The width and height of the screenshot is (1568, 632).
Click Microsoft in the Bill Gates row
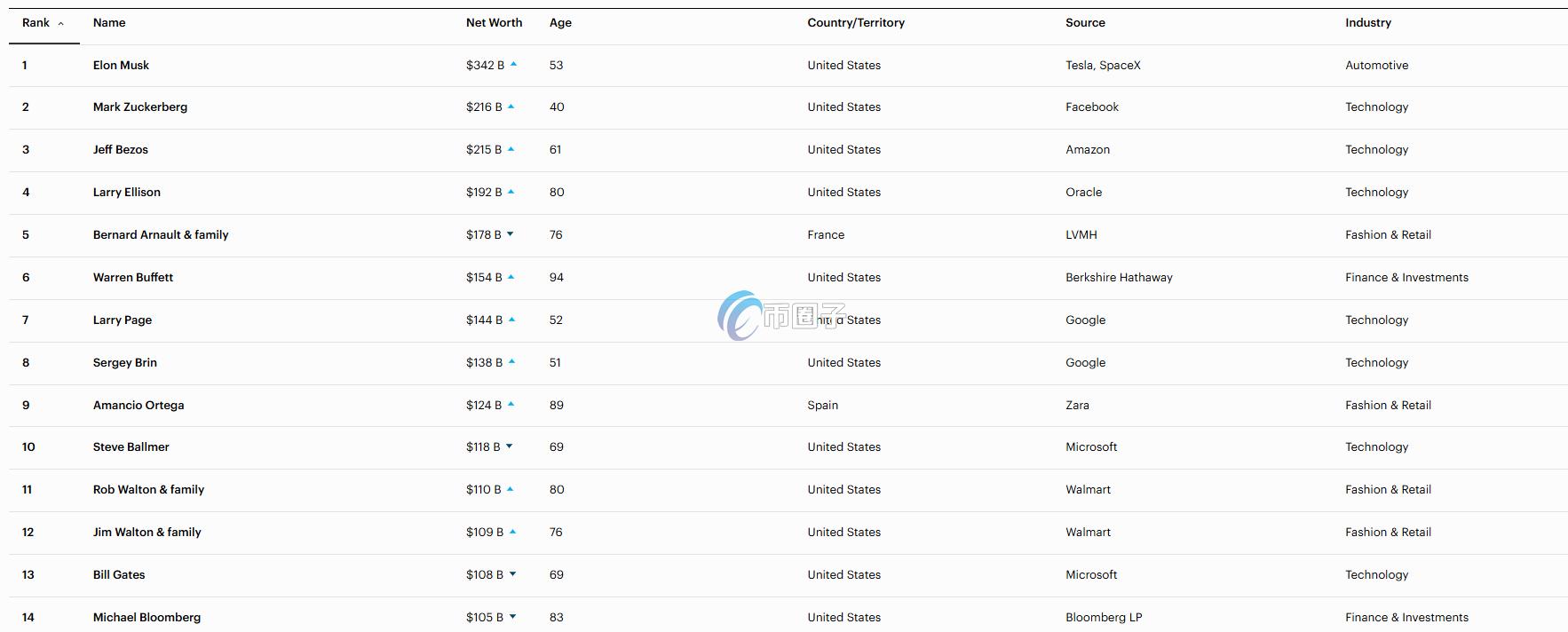(1091, 575)
